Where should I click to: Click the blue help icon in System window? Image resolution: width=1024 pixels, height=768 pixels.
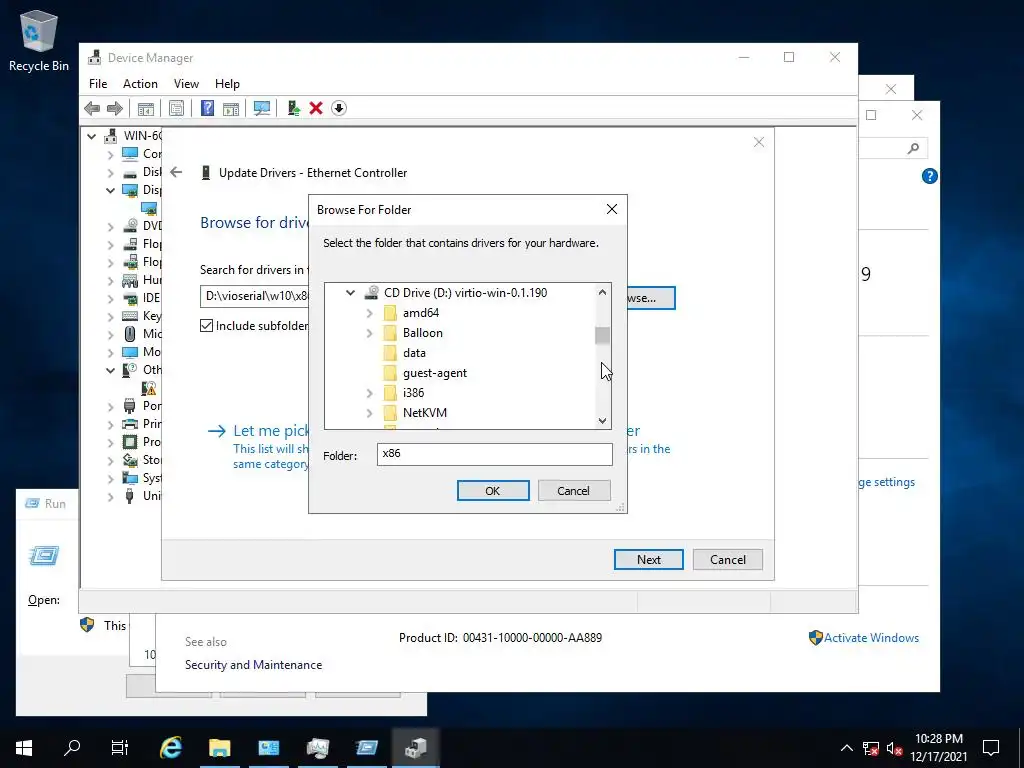pos(929,176)
